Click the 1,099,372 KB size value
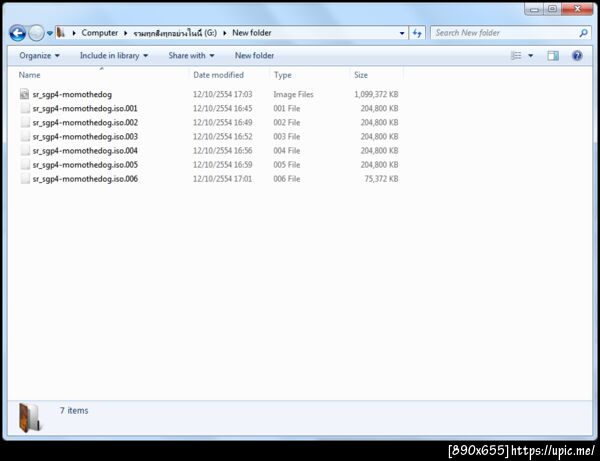Screen dimensions: 600x461 click(x=376, y=94)
